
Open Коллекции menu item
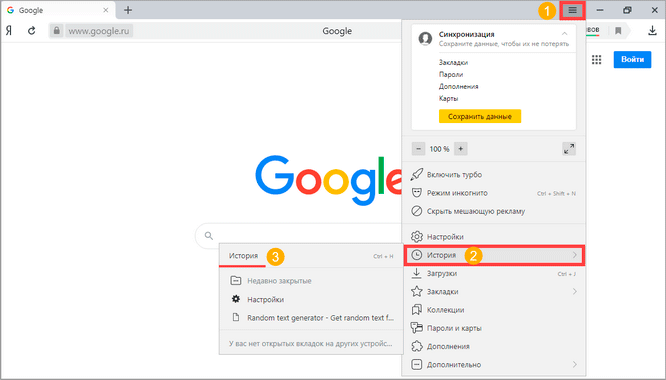click(x=494, y=310)
